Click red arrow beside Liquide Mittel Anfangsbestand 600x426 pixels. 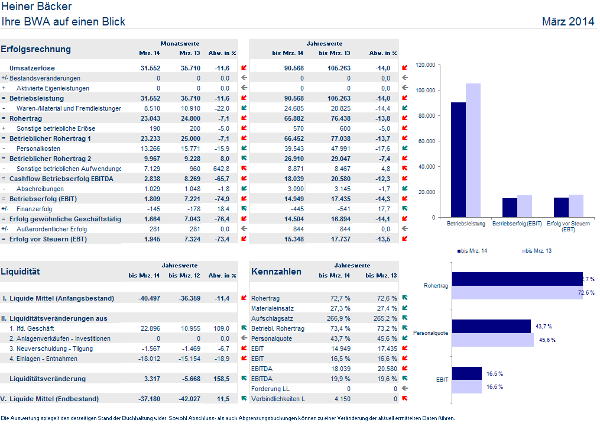pos(244,297)
